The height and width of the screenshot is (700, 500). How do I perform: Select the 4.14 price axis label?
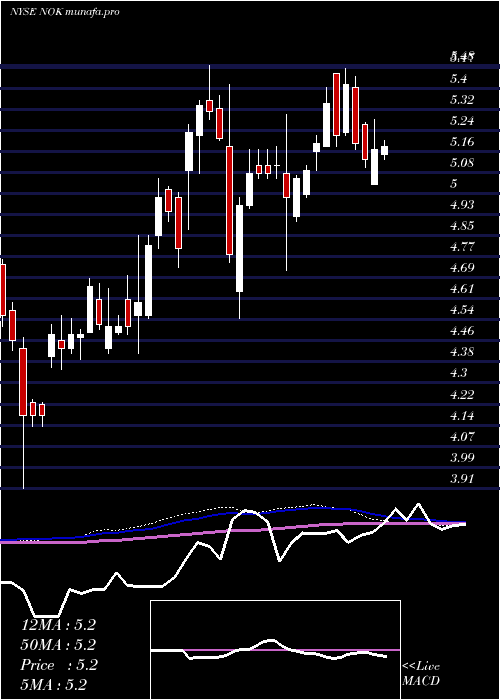pyautogui.click(x=462, y=416)
